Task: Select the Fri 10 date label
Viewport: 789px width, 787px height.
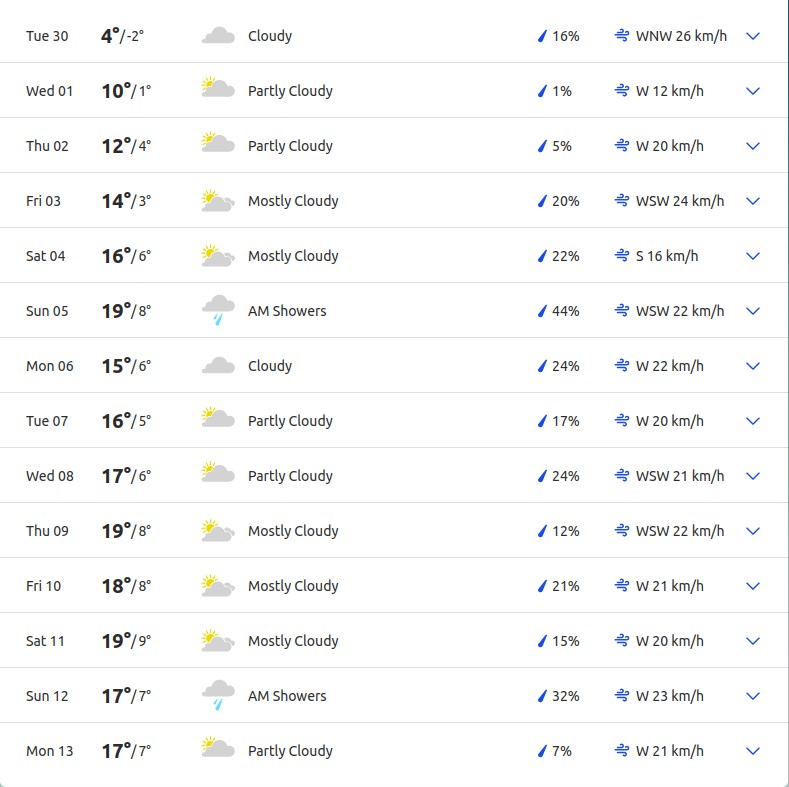Action: [43, 586]
